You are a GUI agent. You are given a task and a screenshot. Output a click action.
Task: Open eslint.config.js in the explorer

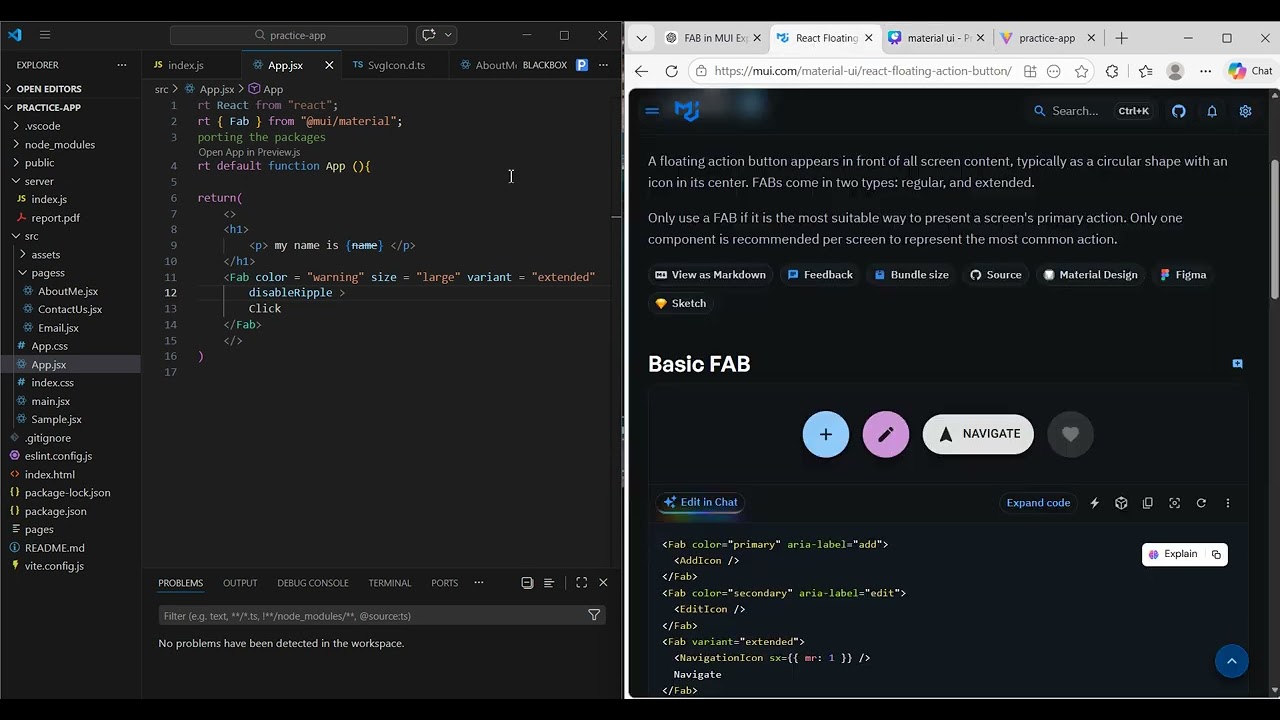pyautogui.click(x=58, y=456)
